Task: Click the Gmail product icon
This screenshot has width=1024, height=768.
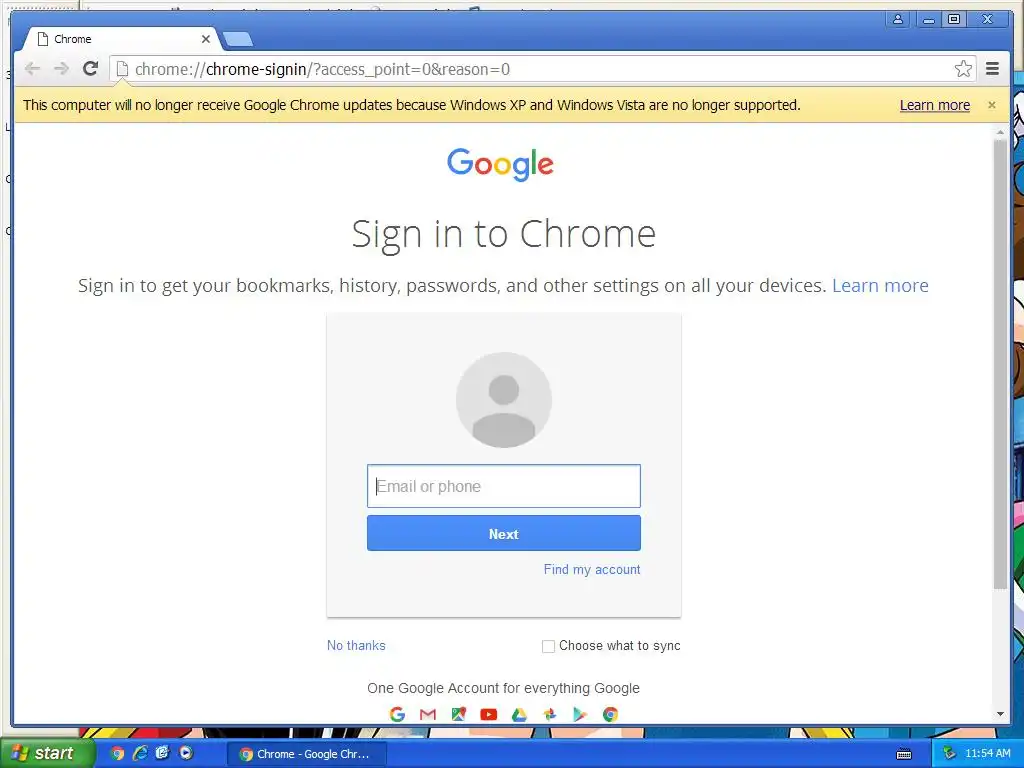Action: tap(428, 714)
